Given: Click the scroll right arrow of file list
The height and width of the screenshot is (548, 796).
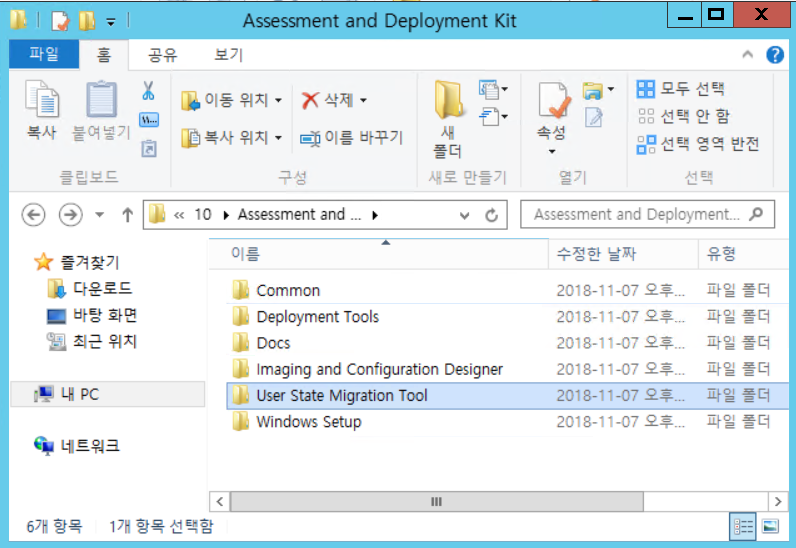Looking at the screenshot, I should [x=778, y=502].
